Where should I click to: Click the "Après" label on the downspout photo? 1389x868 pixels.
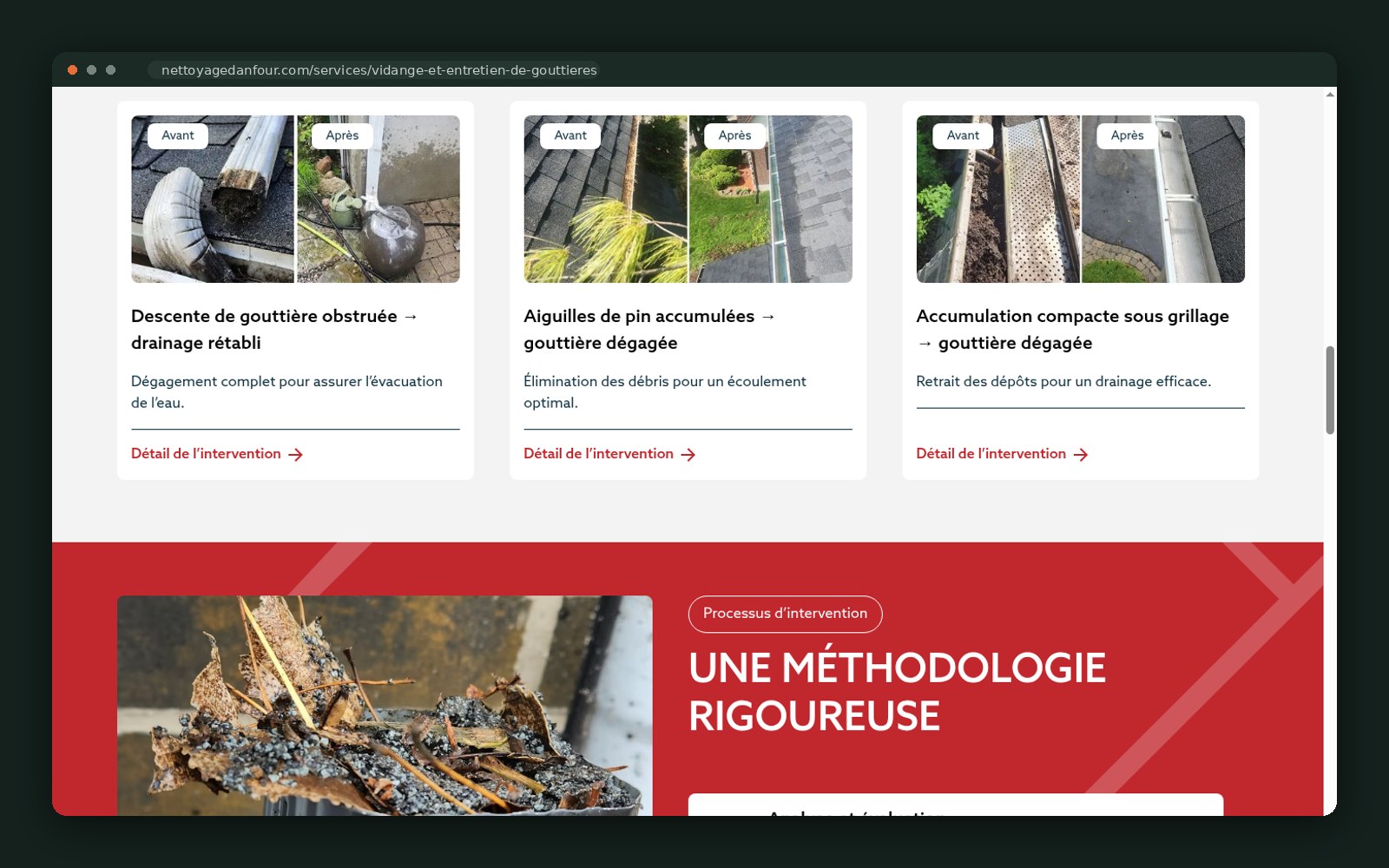[x=342, y=135]
